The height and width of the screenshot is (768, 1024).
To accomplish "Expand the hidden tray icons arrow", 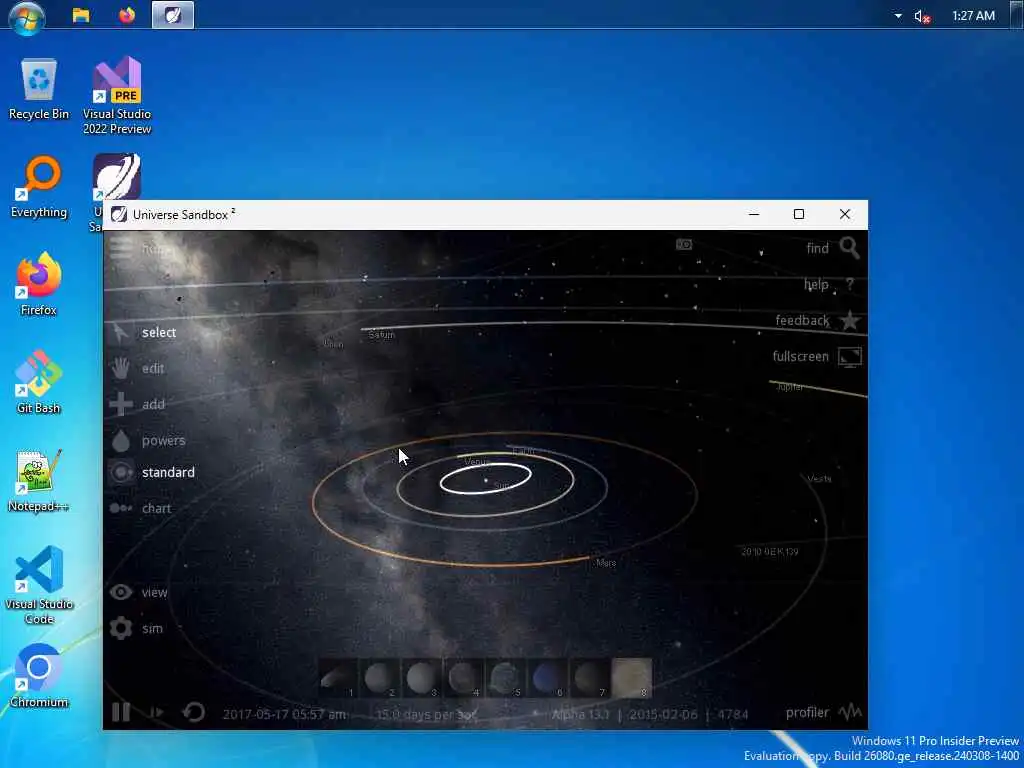I will (x=898, y=16).
